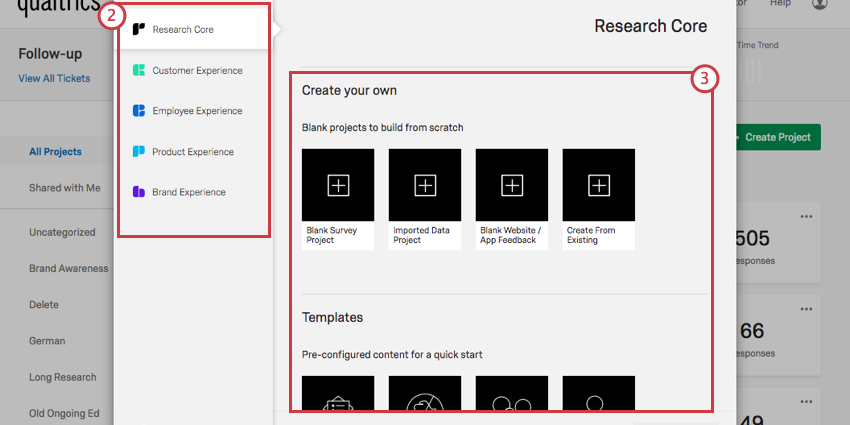Viewport: 850px width, 425px height.
Task: Select the All Projects folder
Action: point(55,152)
